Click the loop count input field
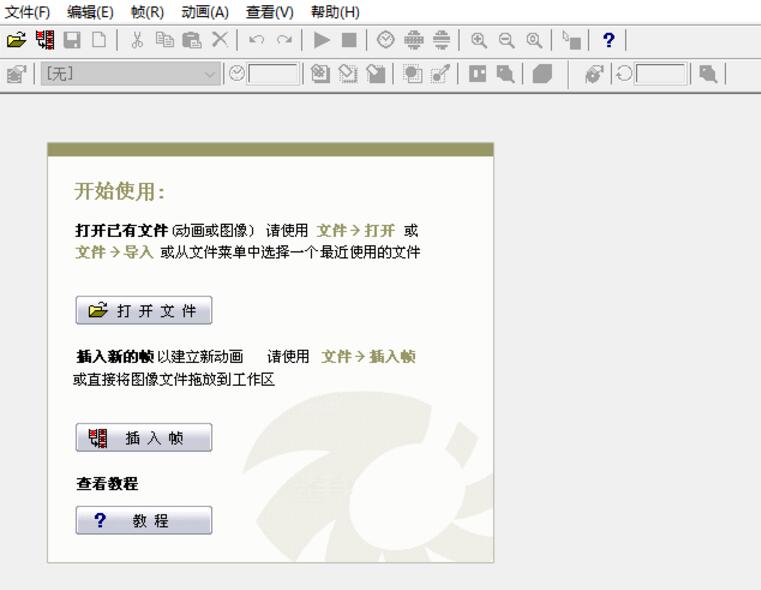 coord(661,74)
